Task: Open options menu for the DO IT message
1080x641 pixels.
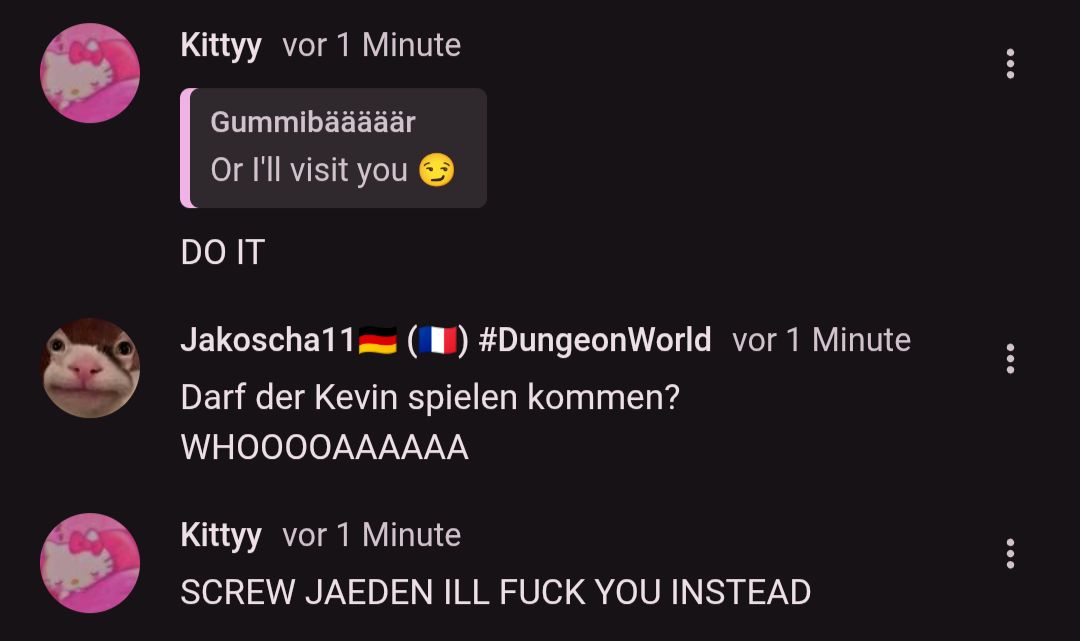Action: (1010, 64)
